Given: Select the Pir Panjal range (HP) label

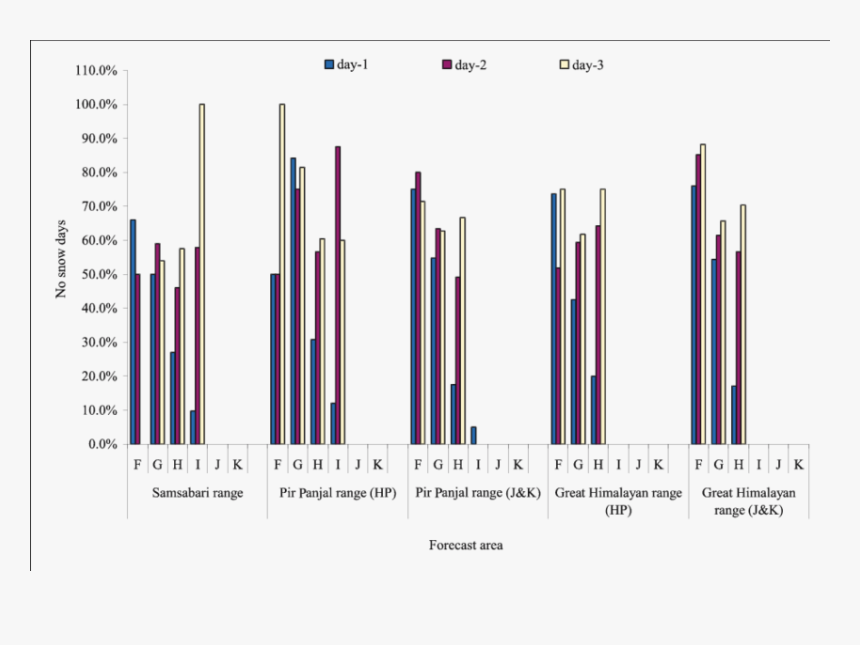Looking at the screenshot, I should [x=337, y=493].
